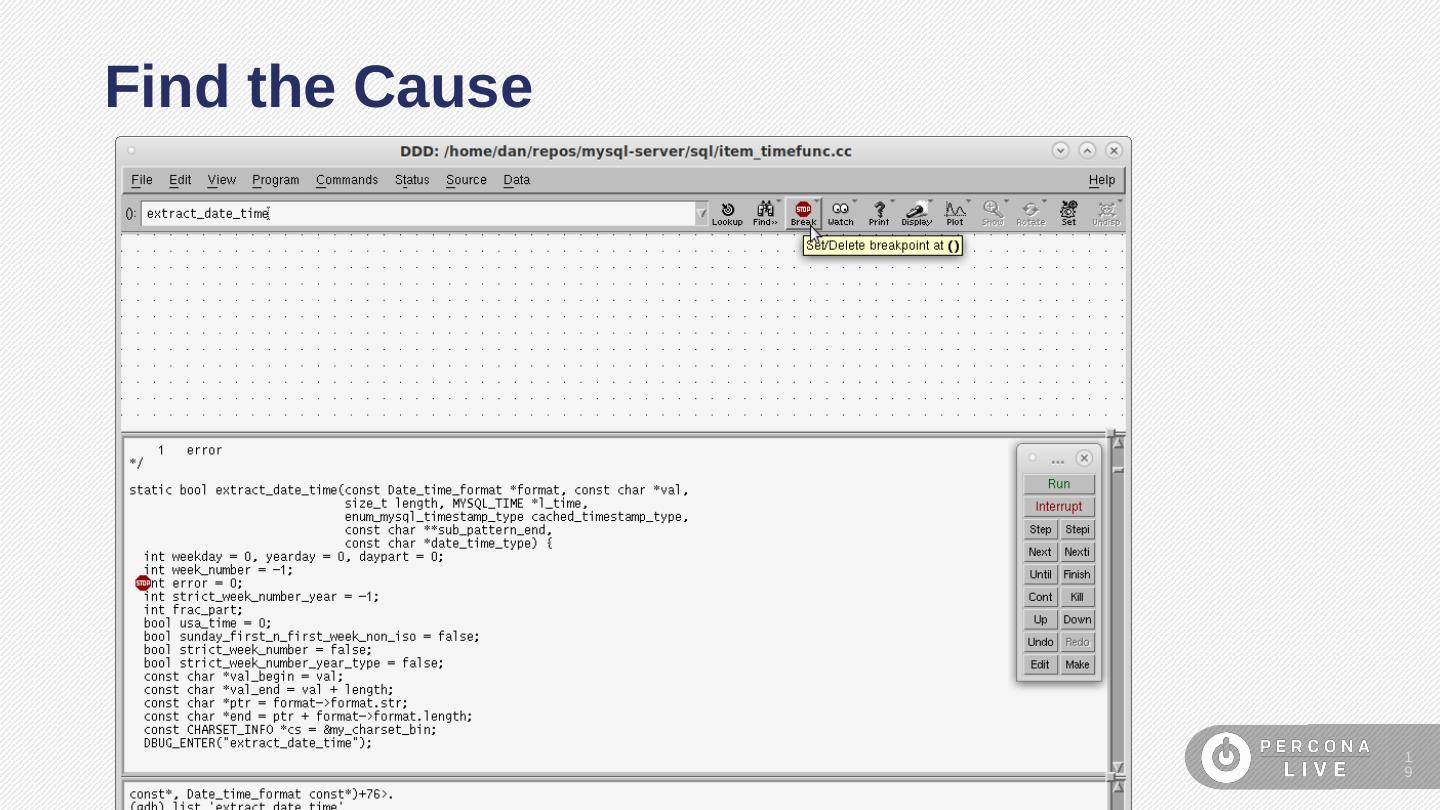
Task: Close the DDD window
Action: 1113,150
